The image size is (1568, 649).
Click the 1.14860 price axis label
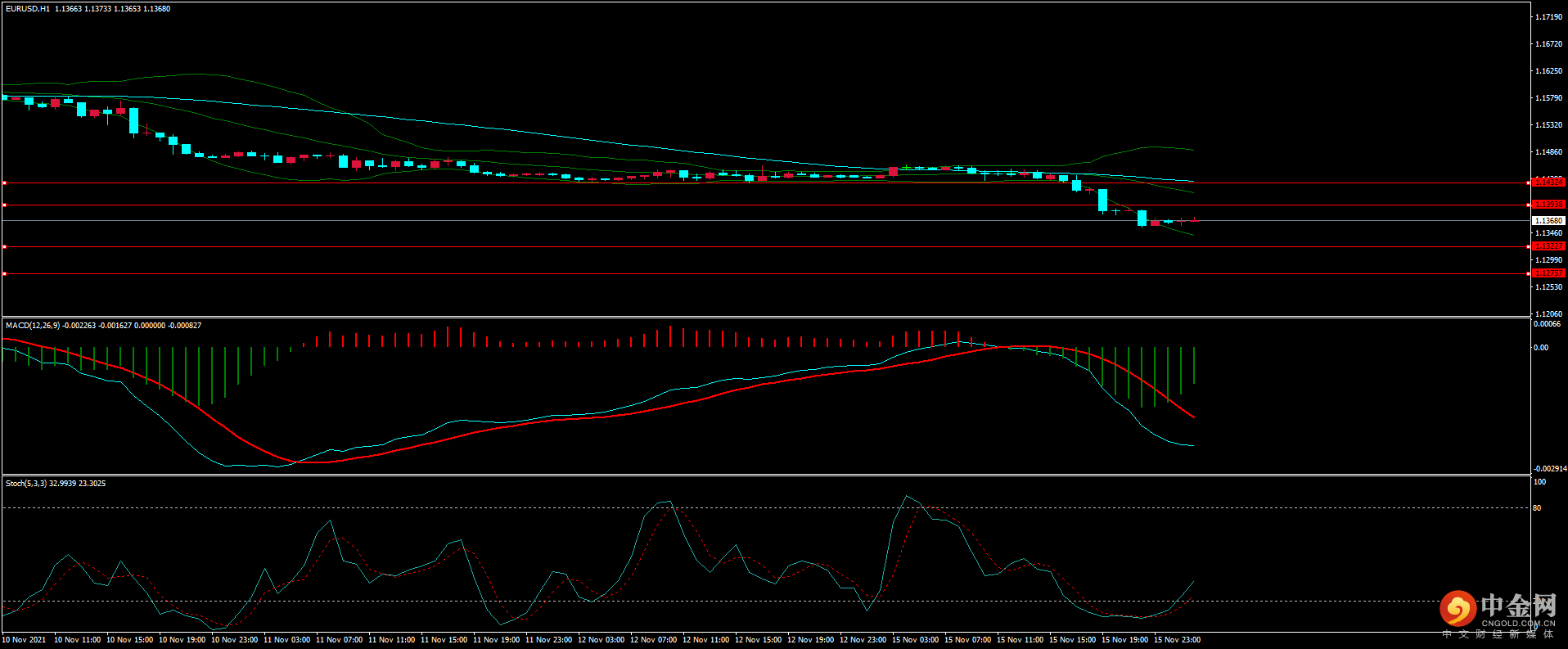tap(1548, 152)
